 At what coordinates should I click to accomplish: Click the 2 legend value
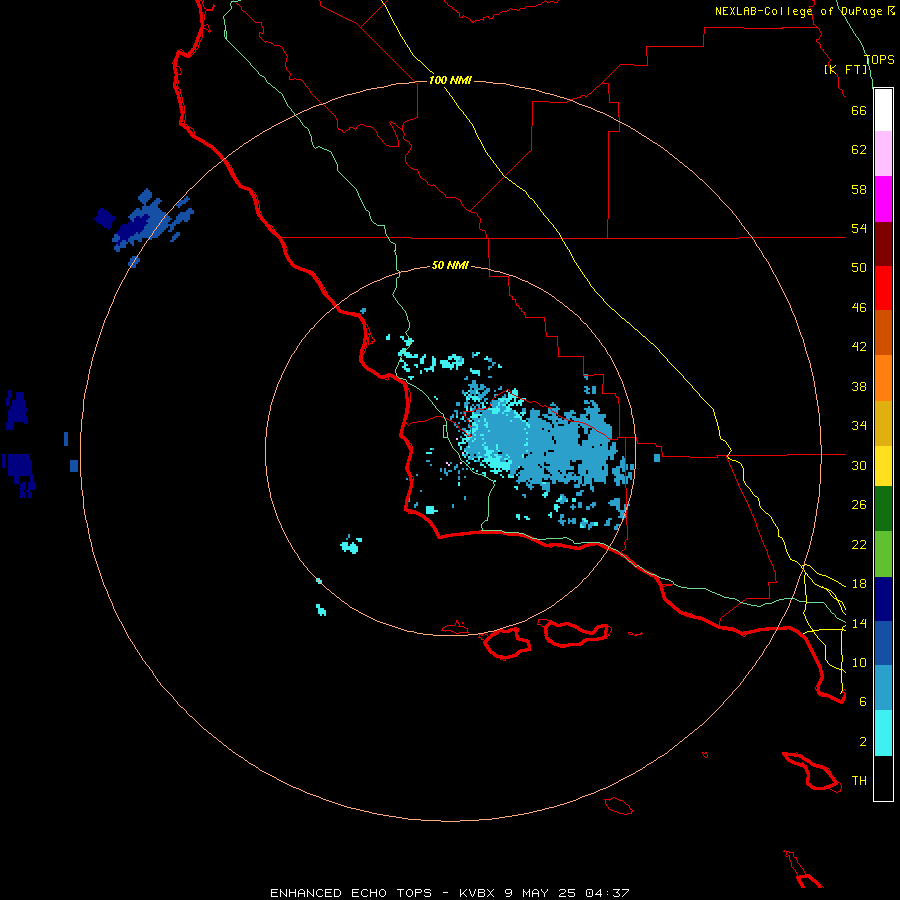tap(863, 742)
